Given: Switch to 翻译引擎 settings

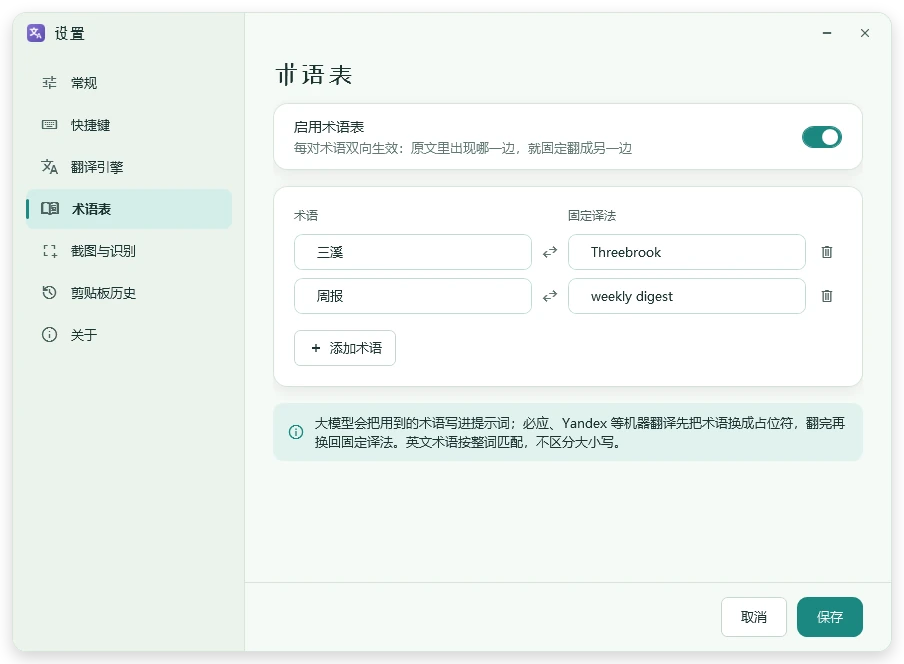Looking at the screenshot, I should (129, 167).
